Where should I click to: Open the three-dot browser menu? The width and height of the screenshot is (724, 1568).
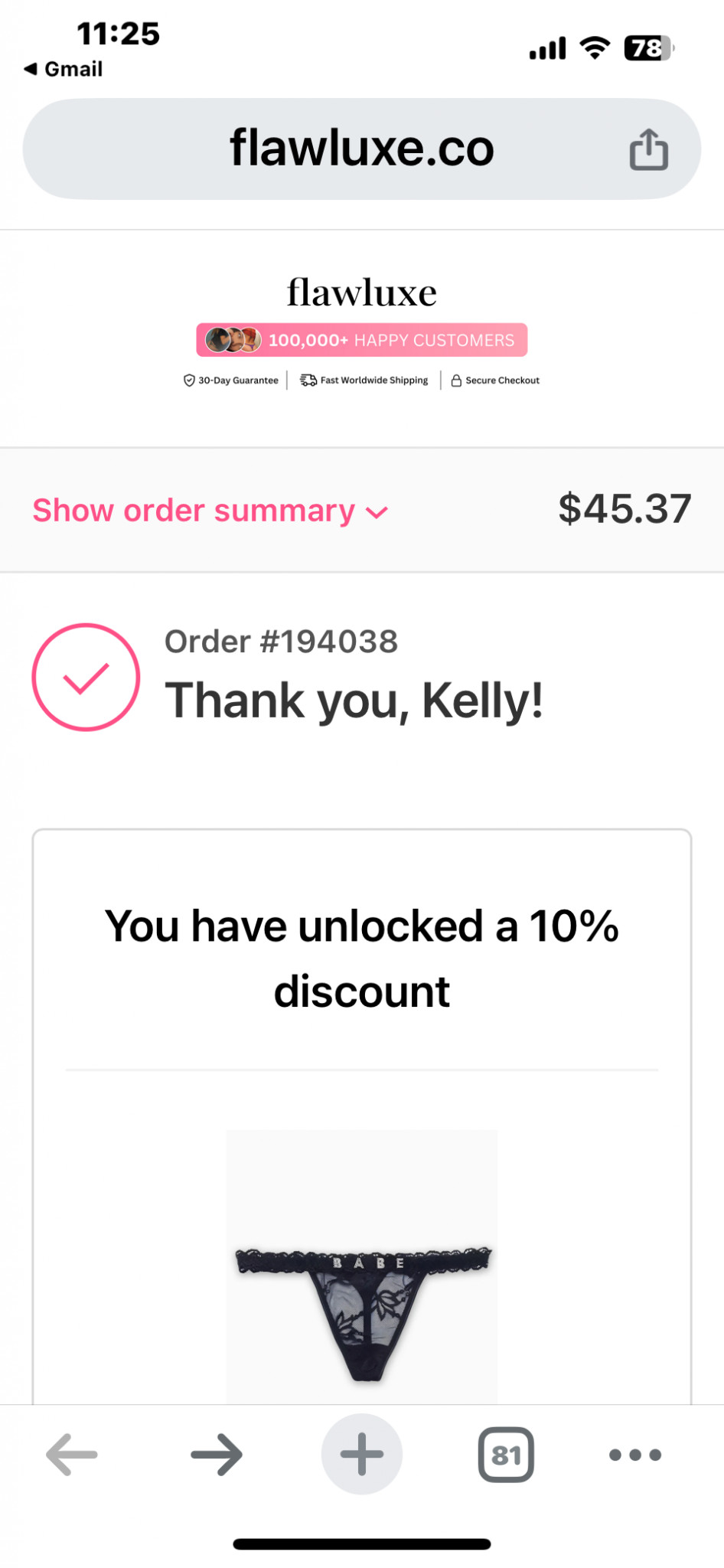635,1454
